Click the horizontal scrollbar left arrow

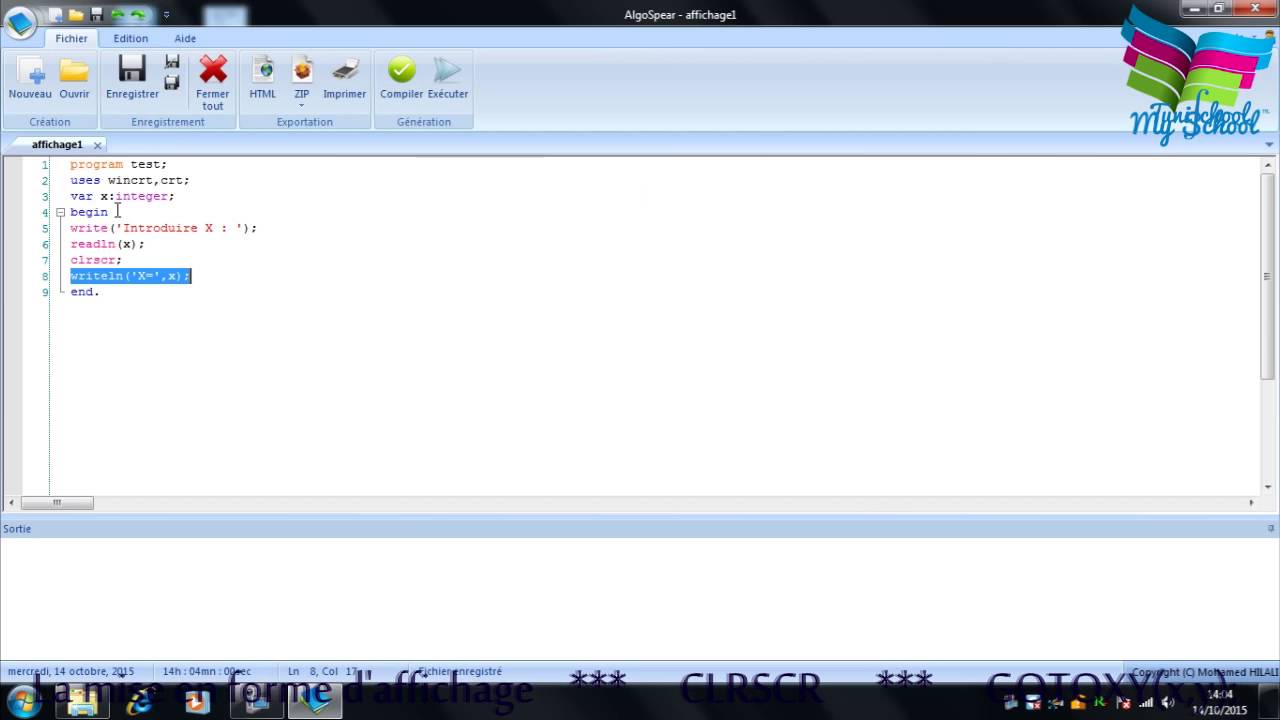point(11,503)
